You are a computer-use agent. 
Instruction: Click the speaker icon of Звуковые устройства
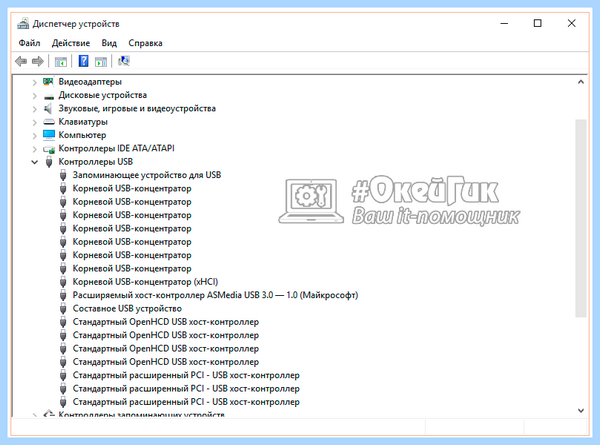click(x=48, y=109)
